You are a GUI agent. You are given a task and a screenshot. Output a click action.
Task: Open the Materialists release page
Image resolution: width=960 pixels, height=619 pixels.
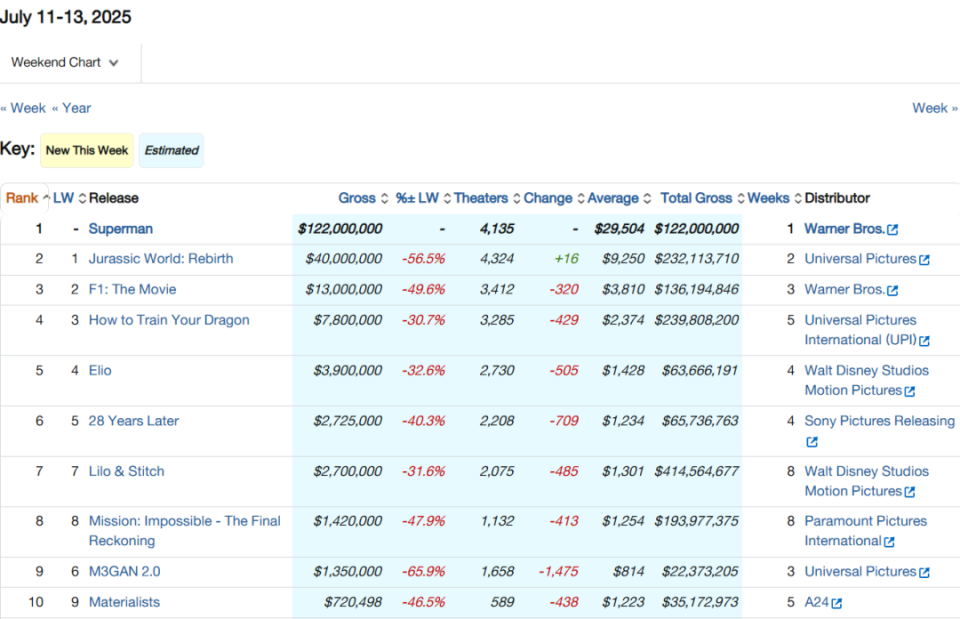coord(124,602)
